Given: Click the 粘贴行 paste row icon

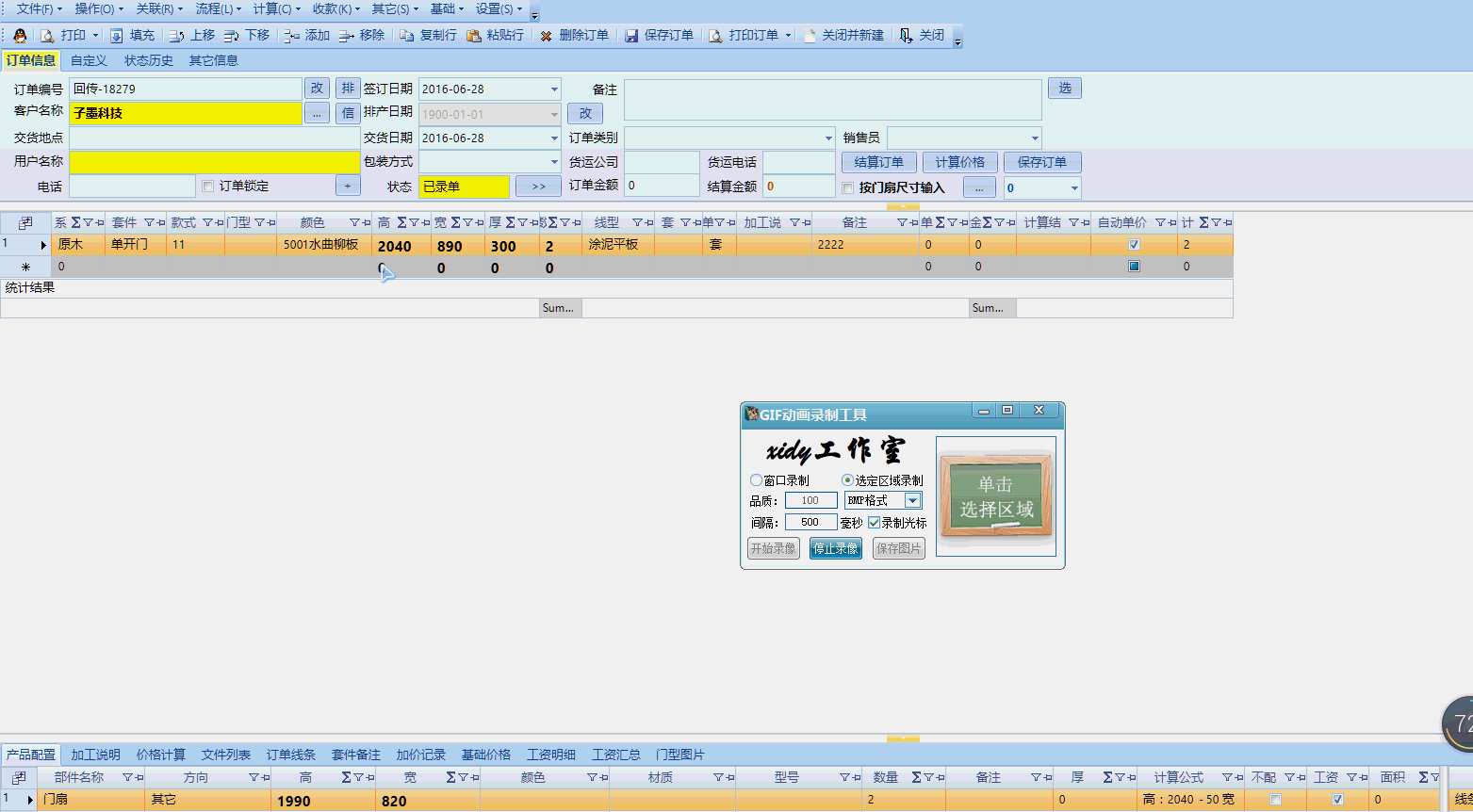Looking at the screenshot, I should [x=474, y=36].
